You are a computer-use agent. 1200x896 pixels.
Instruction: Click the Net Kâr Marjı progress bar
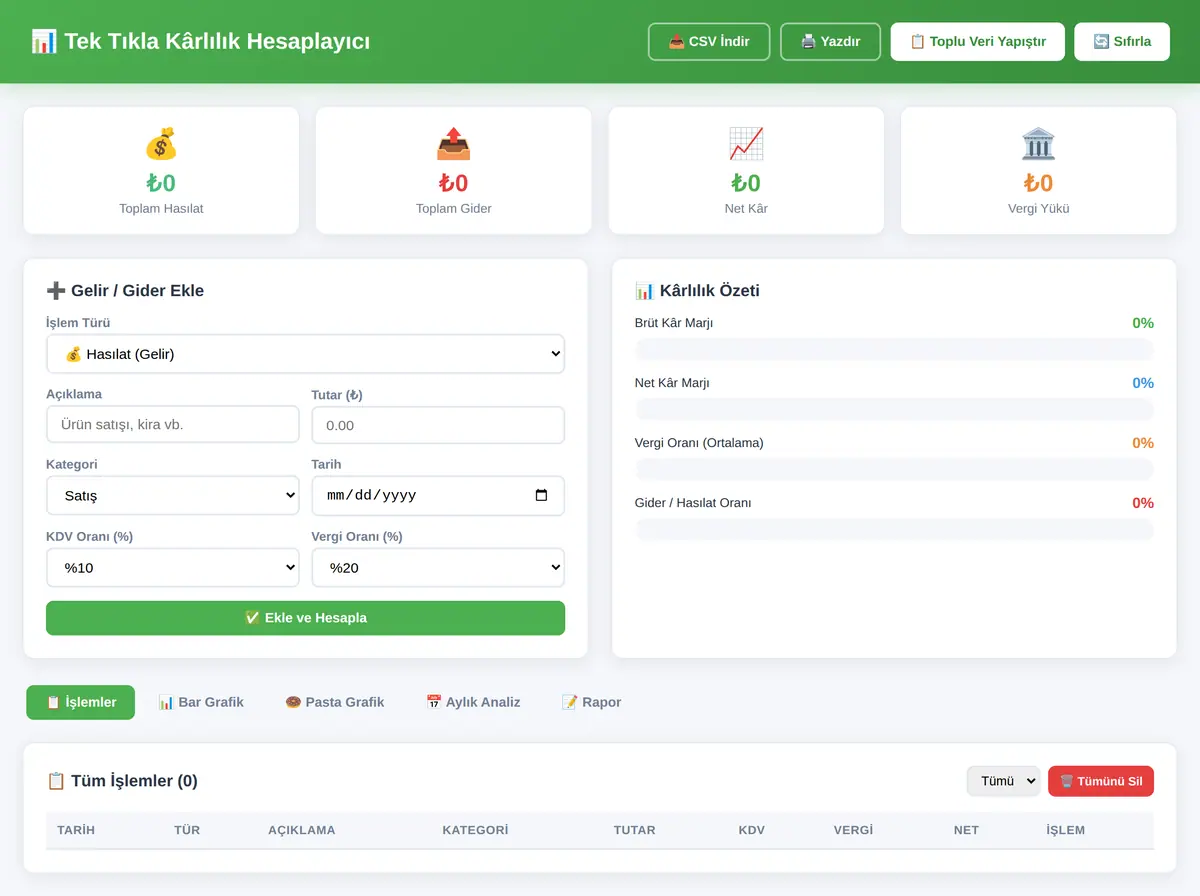click(x=894, y=409)
